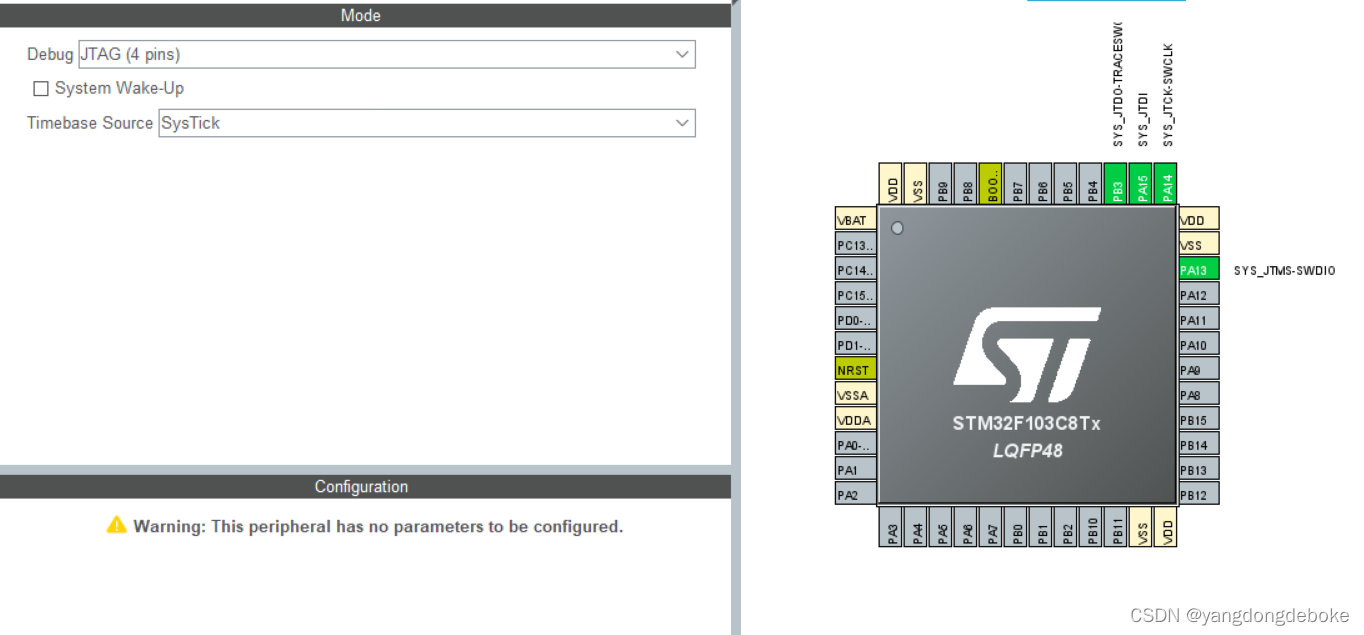This screenshot has height=635, width=1364.
Task: Click pin PB9 in the pinout
Action: point(942,184)
